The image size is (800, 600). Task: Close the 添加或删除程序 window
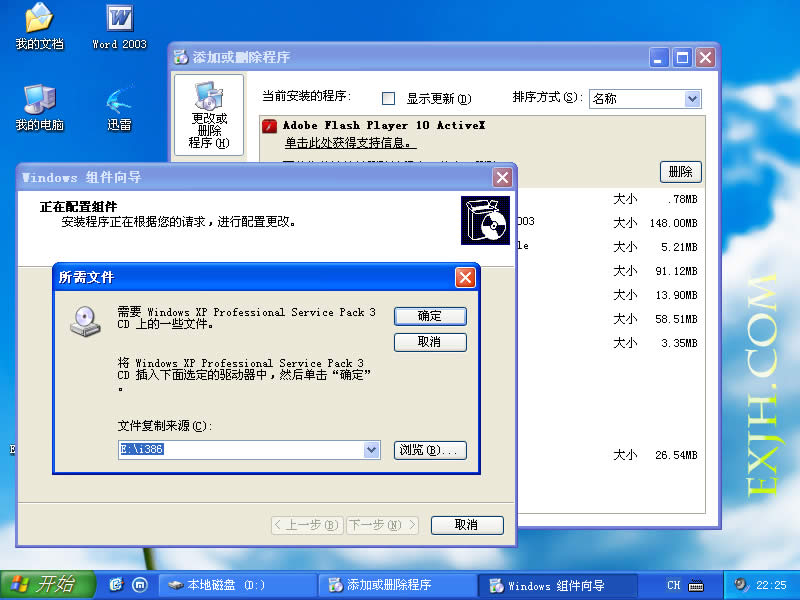point(706,58)
